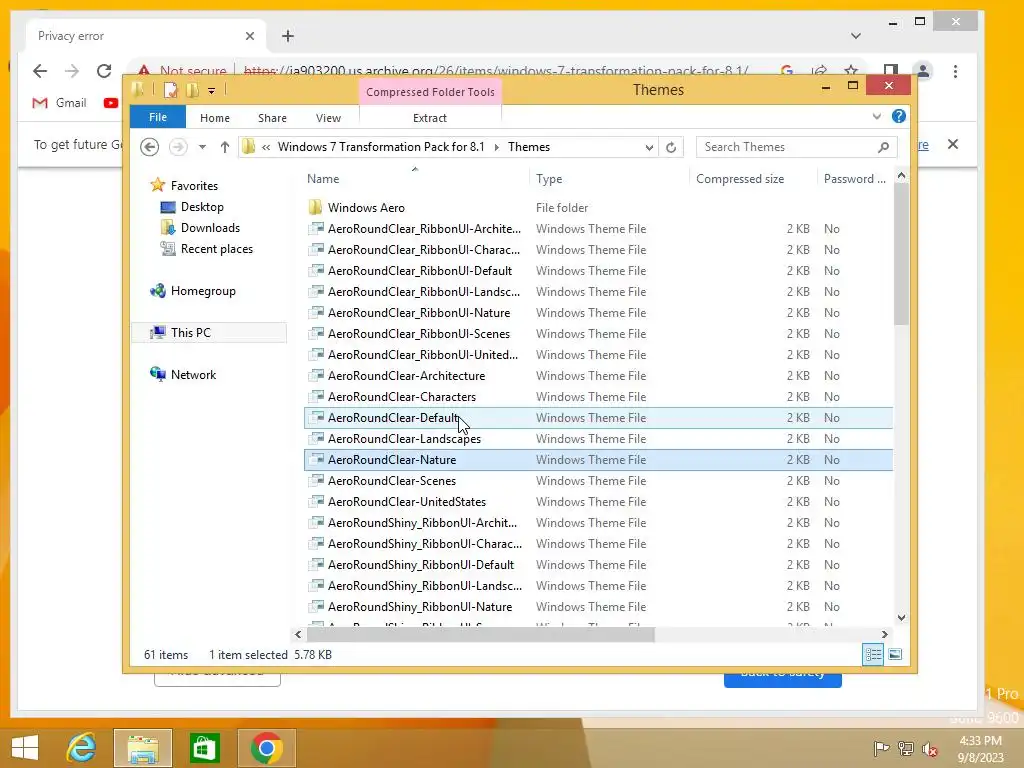Click the Compressed Folder Tools contextual tab
1024x768 pixels.
pyautogui.click(x=430, y=92)
